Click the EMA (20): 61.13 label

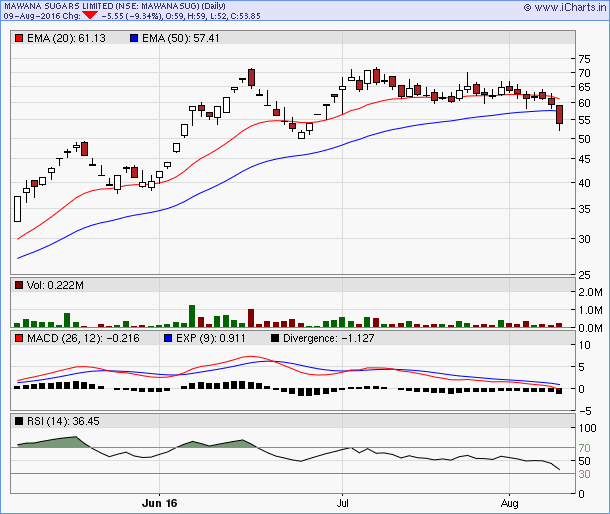point(66,38)
